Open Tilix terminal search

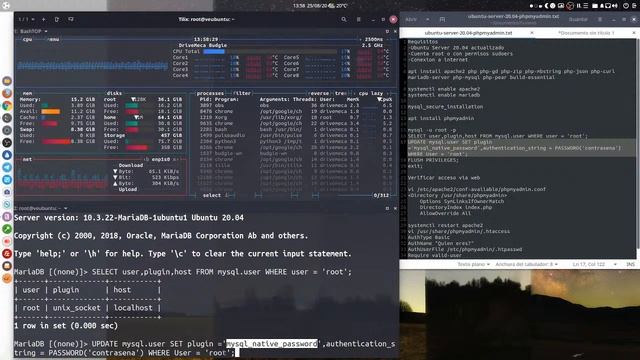tap(344, 19)
